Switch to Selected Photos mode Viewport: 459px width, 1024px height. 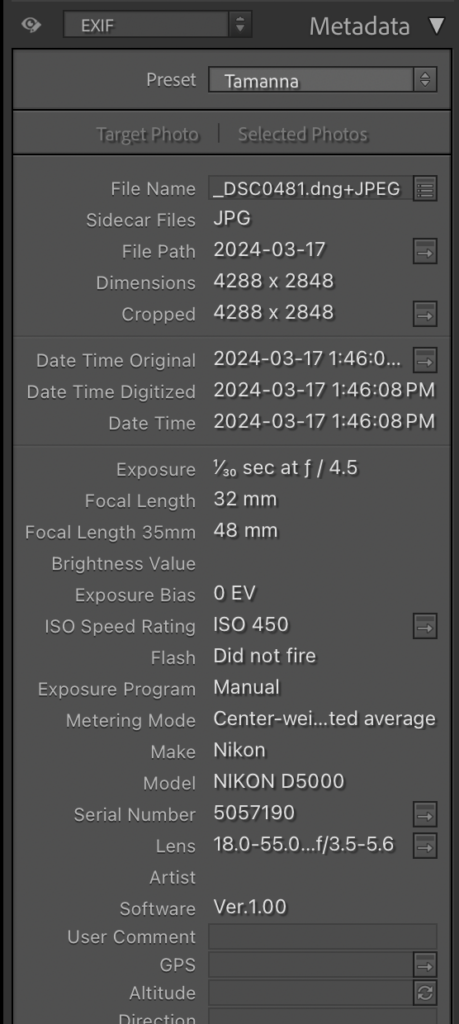click(x=302, y=134)
